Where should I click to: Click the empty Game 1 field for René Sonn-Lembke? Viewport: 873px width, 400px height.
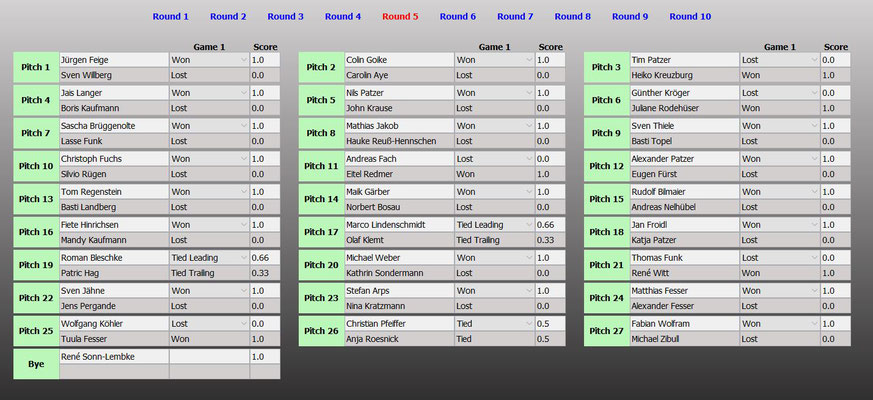(x=209, y=357)
